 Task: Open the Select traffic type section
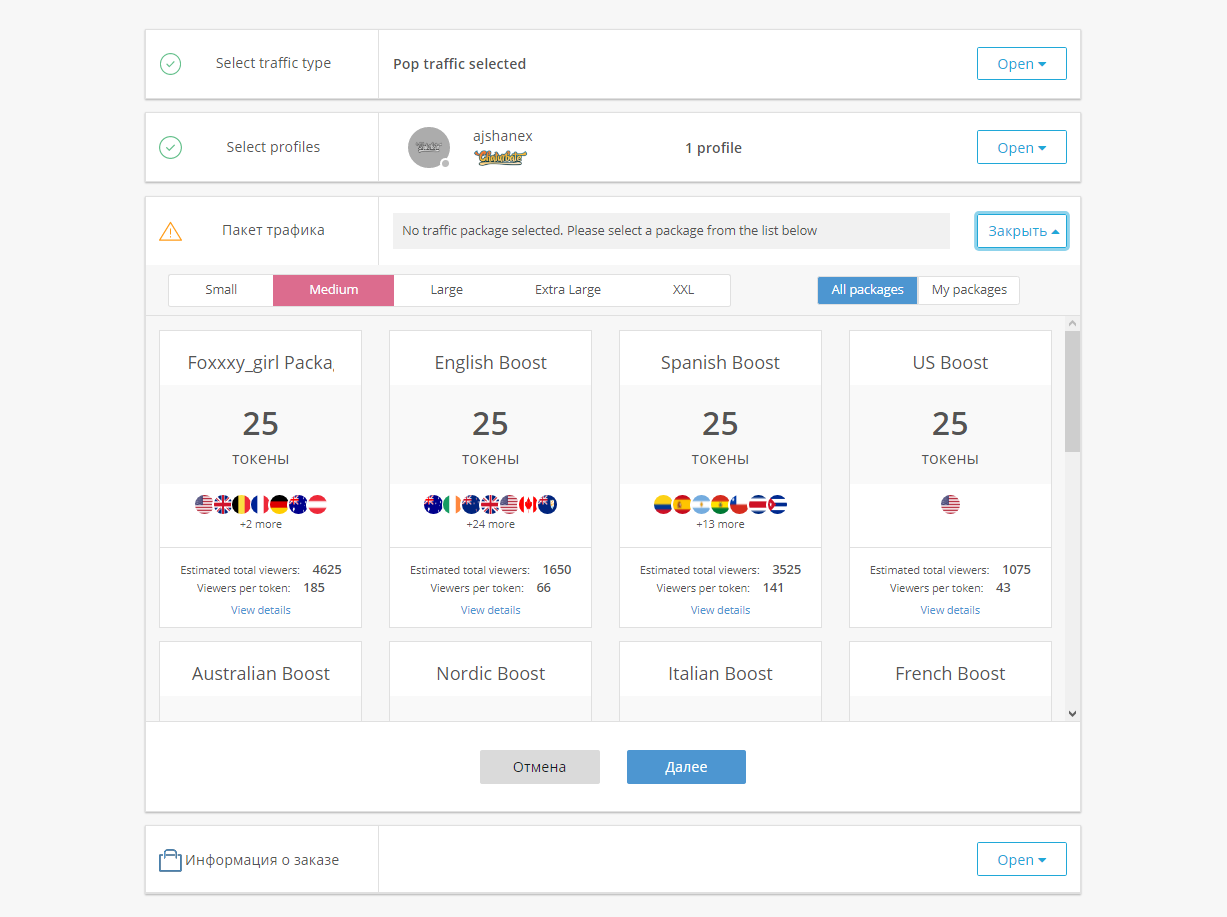click(1021, 64)
